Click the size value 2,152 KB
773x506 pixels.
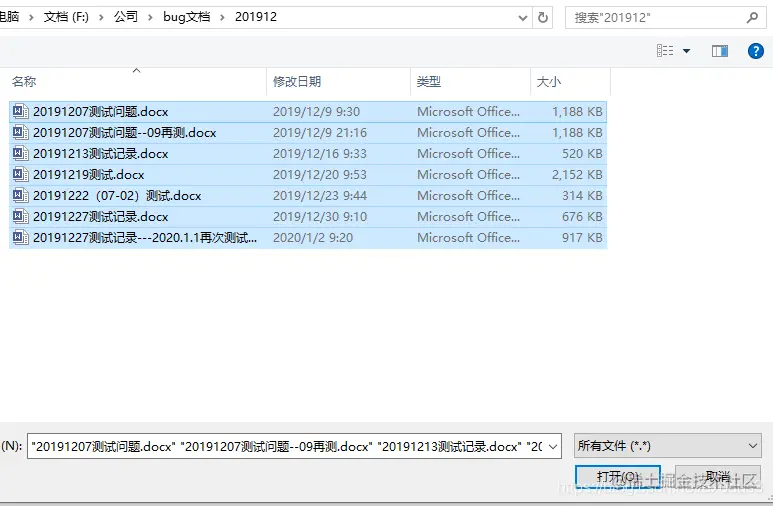tap(577, 175)
